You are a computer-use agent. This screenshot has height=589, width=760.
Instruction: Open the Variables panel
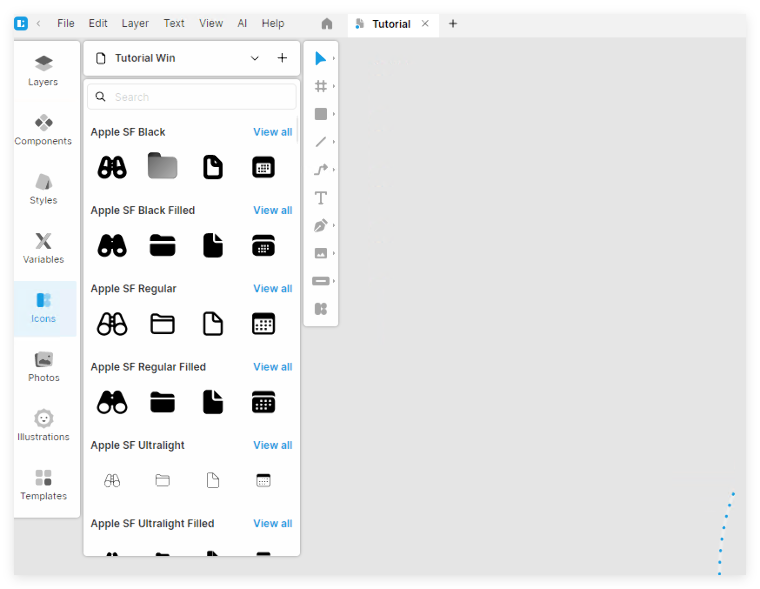(x=43, y=248)
